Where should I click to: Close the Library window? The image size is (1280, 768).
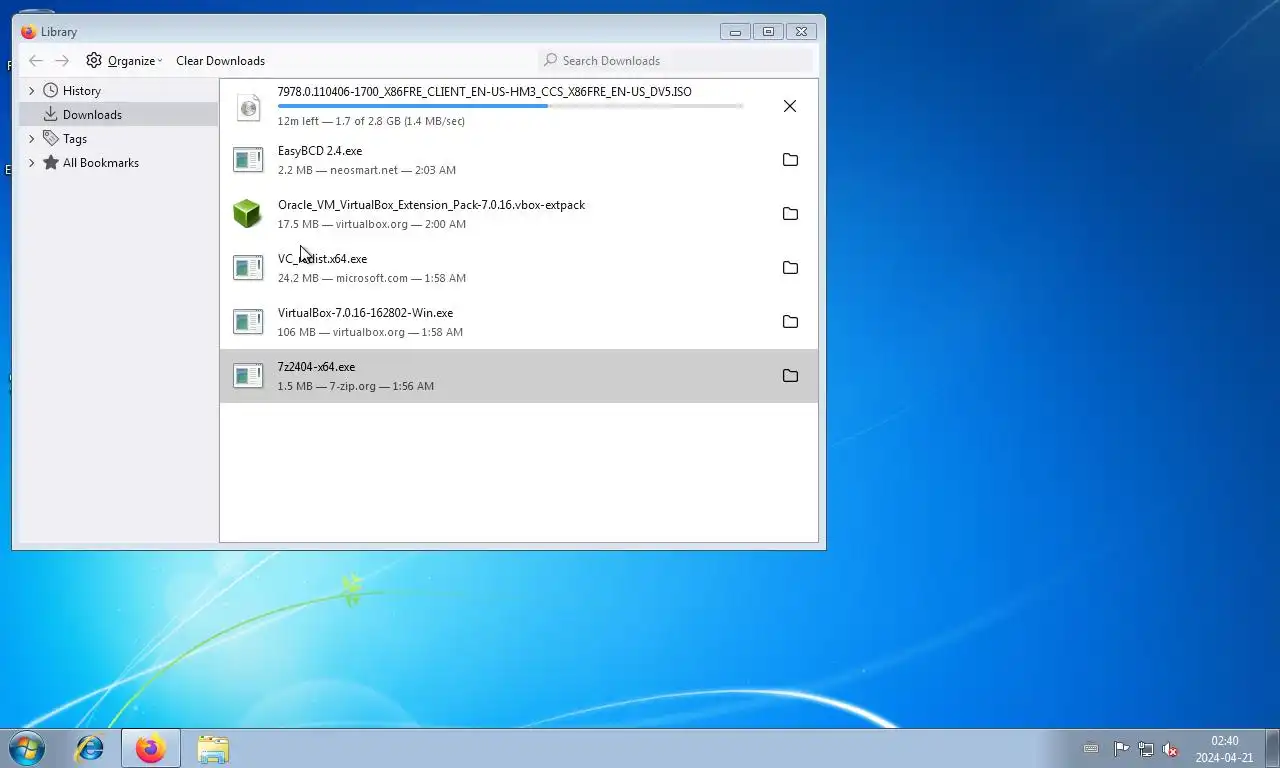801,32
